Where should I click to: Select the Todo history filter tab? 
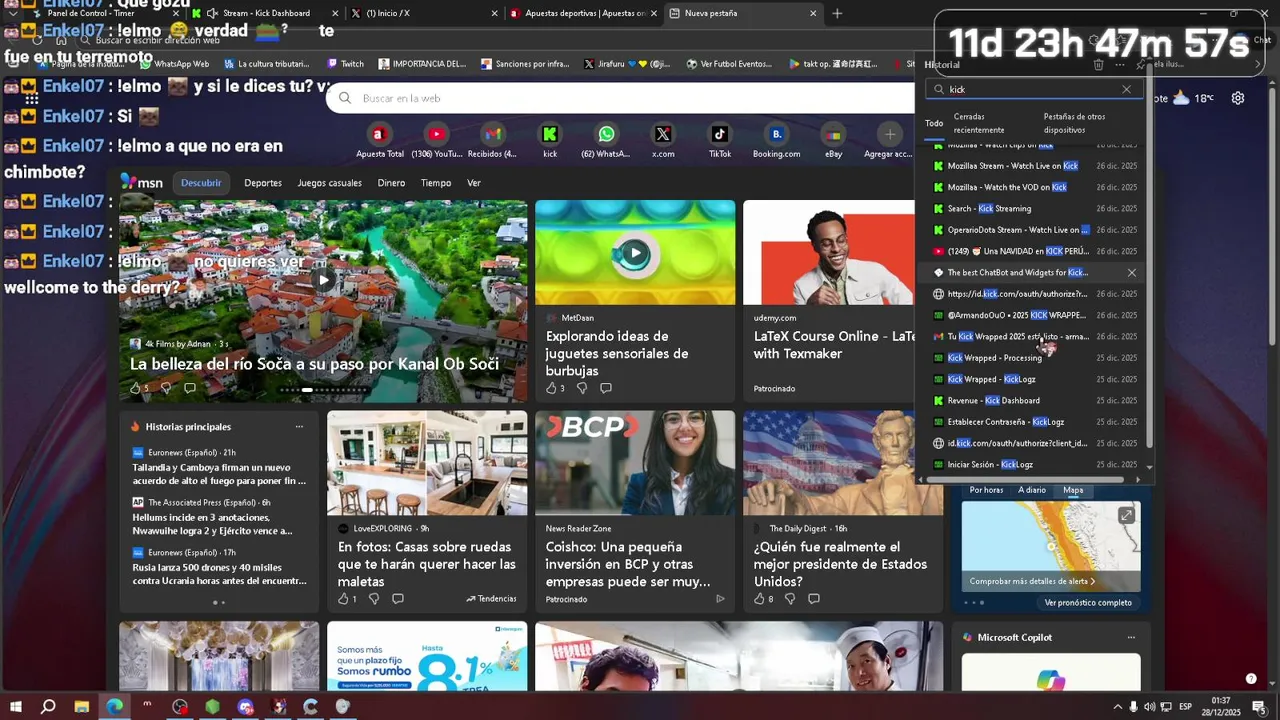click(x=934, y=123)
